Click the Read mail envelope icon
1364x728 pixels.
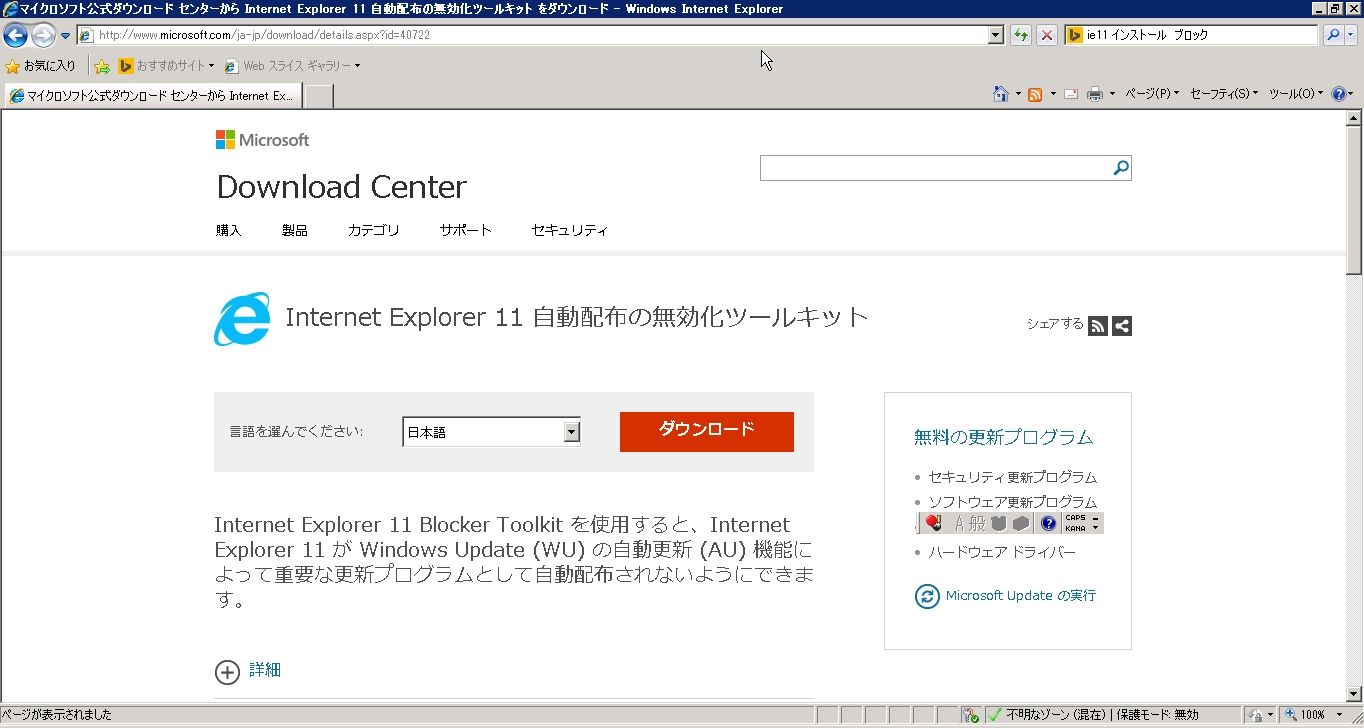pyautogui.click(x=1071, y=94)
